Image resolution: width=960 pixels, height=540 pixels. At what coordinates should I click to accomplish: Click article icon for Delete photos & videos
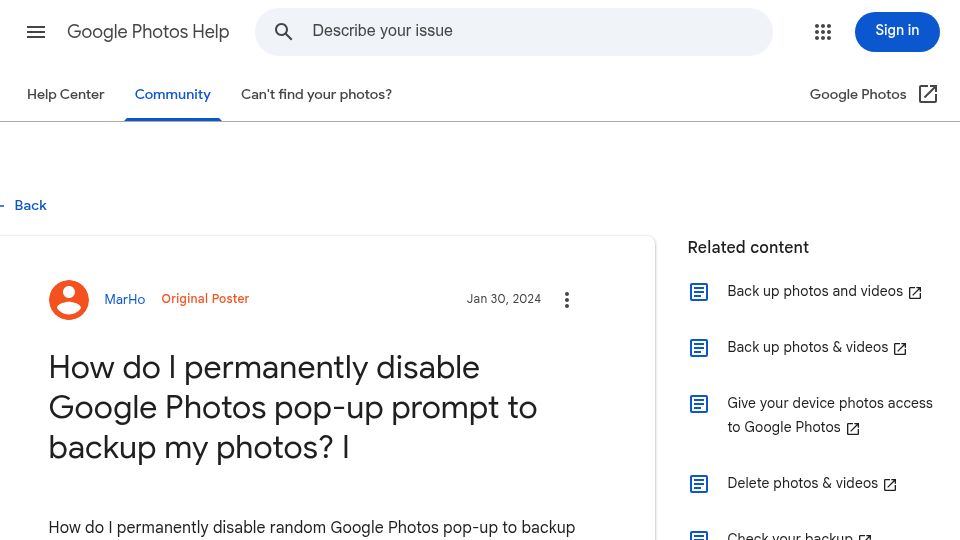699,484
